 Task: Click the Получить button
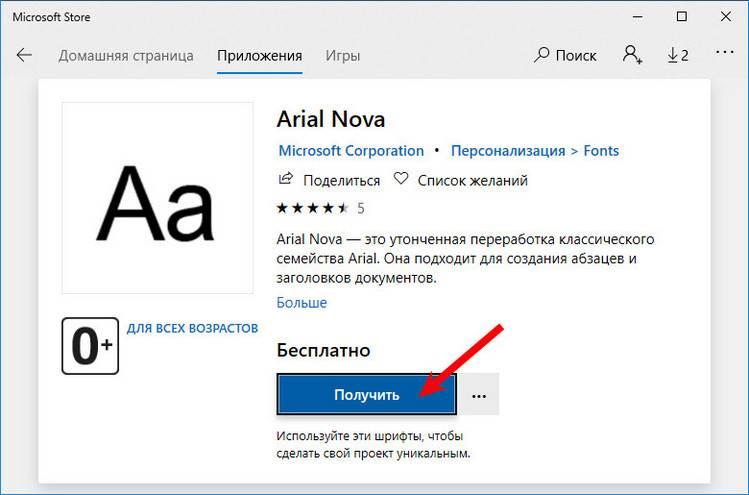366,395
